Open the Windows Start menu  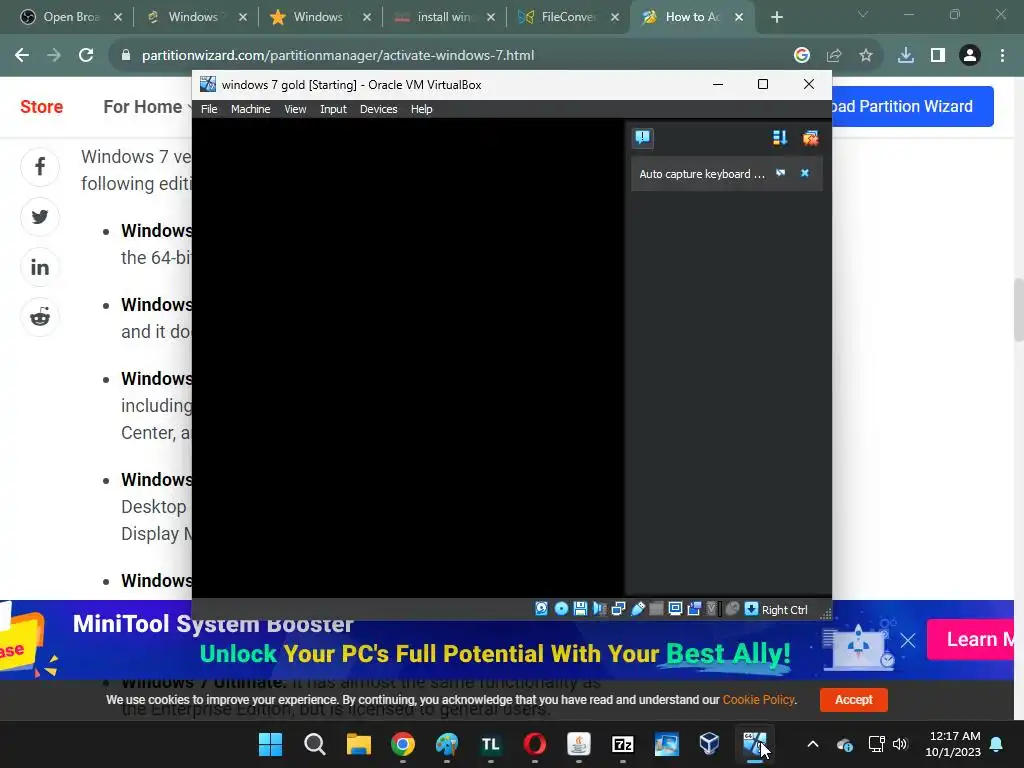click(270, 744)
